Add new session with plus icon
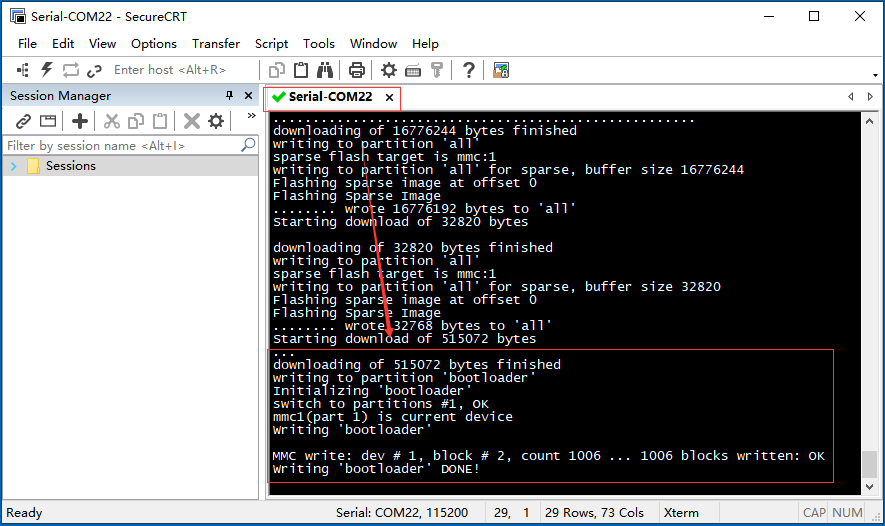This screenshot has width=885, height=526. [x=80, y=121]
